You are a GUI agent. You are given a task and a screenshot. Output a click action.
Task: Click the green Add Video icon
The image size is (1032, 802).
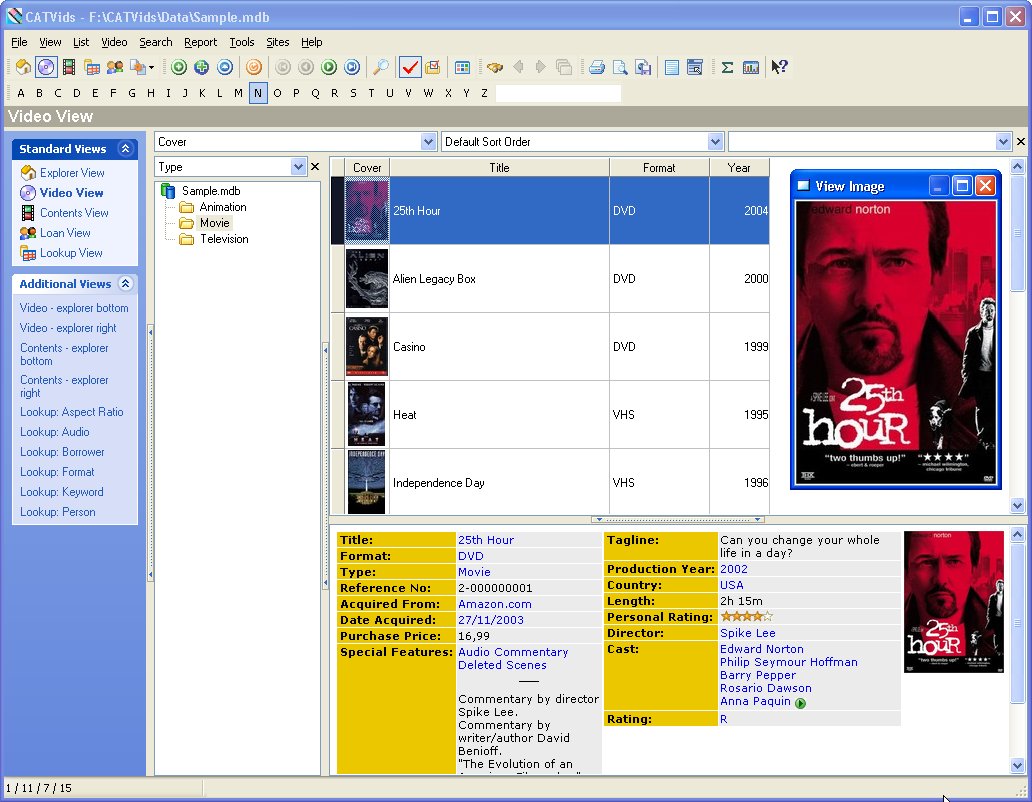point(179,67)
